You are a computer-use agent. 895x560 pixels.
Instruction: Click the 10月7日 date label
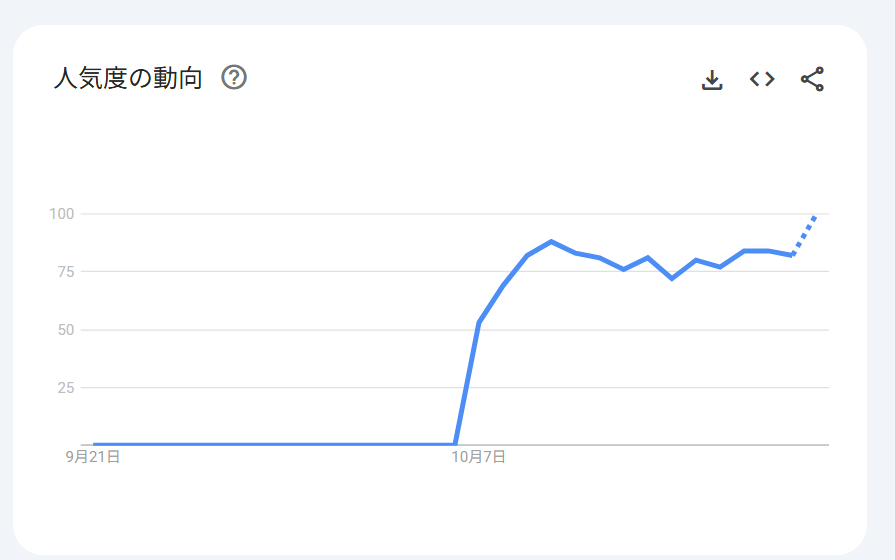point(478,457)
